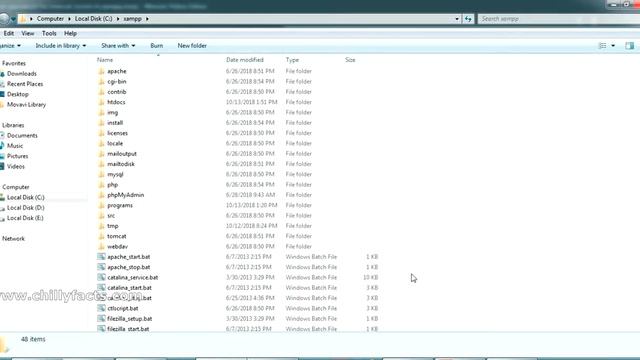Select the mysql folder icon
Image resolution: width=640 pixels, height=360 pixels.
tap(102, 174)
